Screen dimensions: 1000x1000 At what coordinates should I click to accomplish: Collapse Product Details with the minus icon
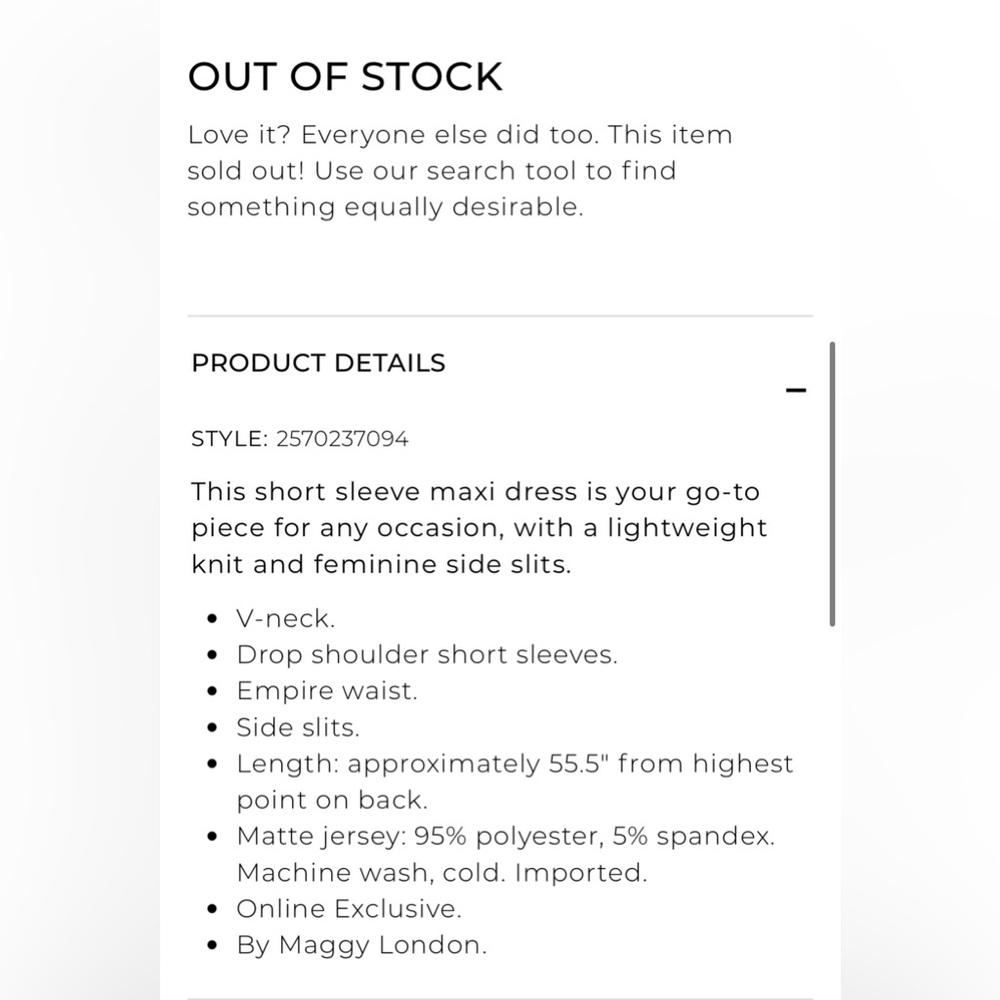[x=796, y=390]
